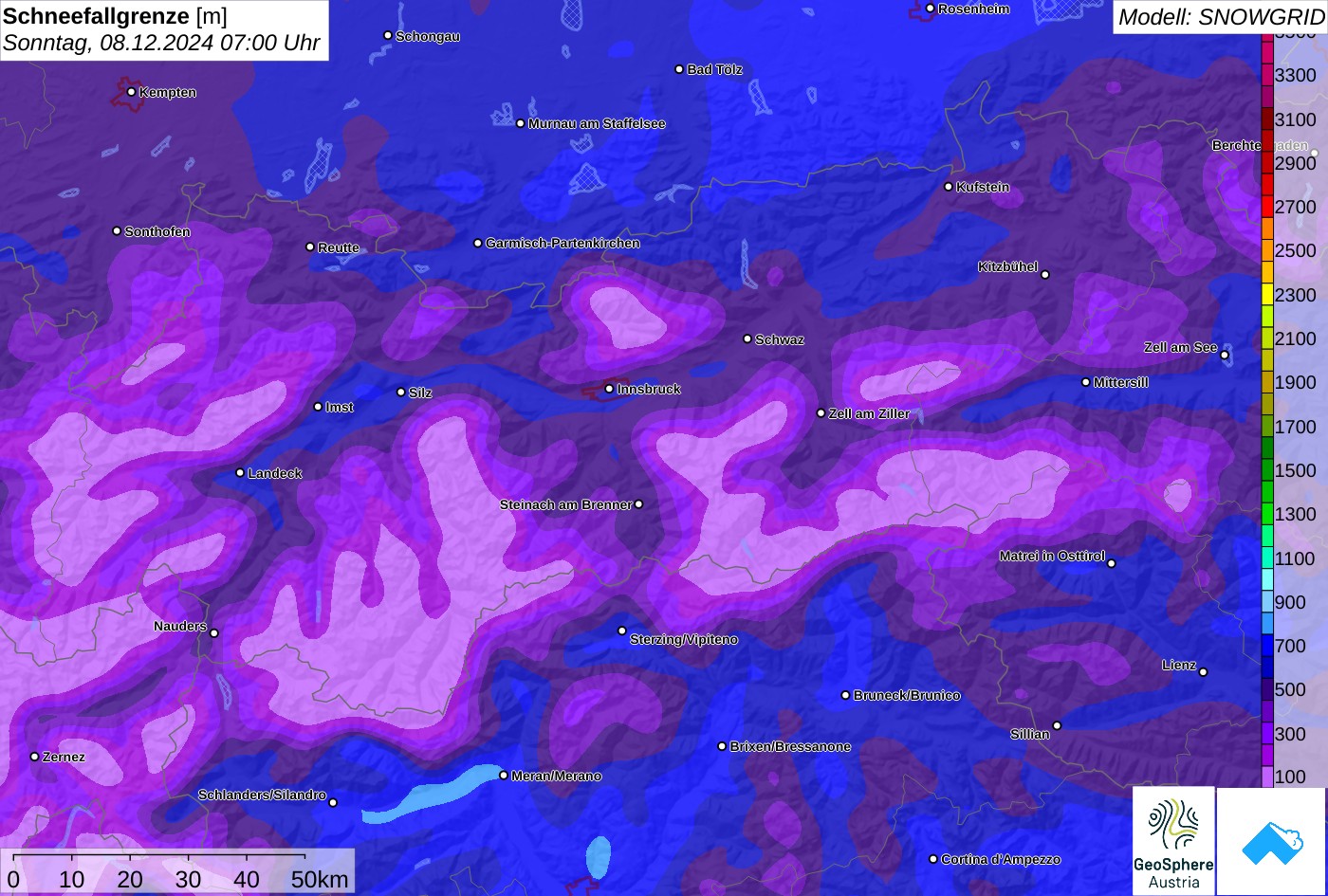Viewport: 1328px width, 896px height.
Task: Click the 50km scale bar label
Action: [320, 879]
